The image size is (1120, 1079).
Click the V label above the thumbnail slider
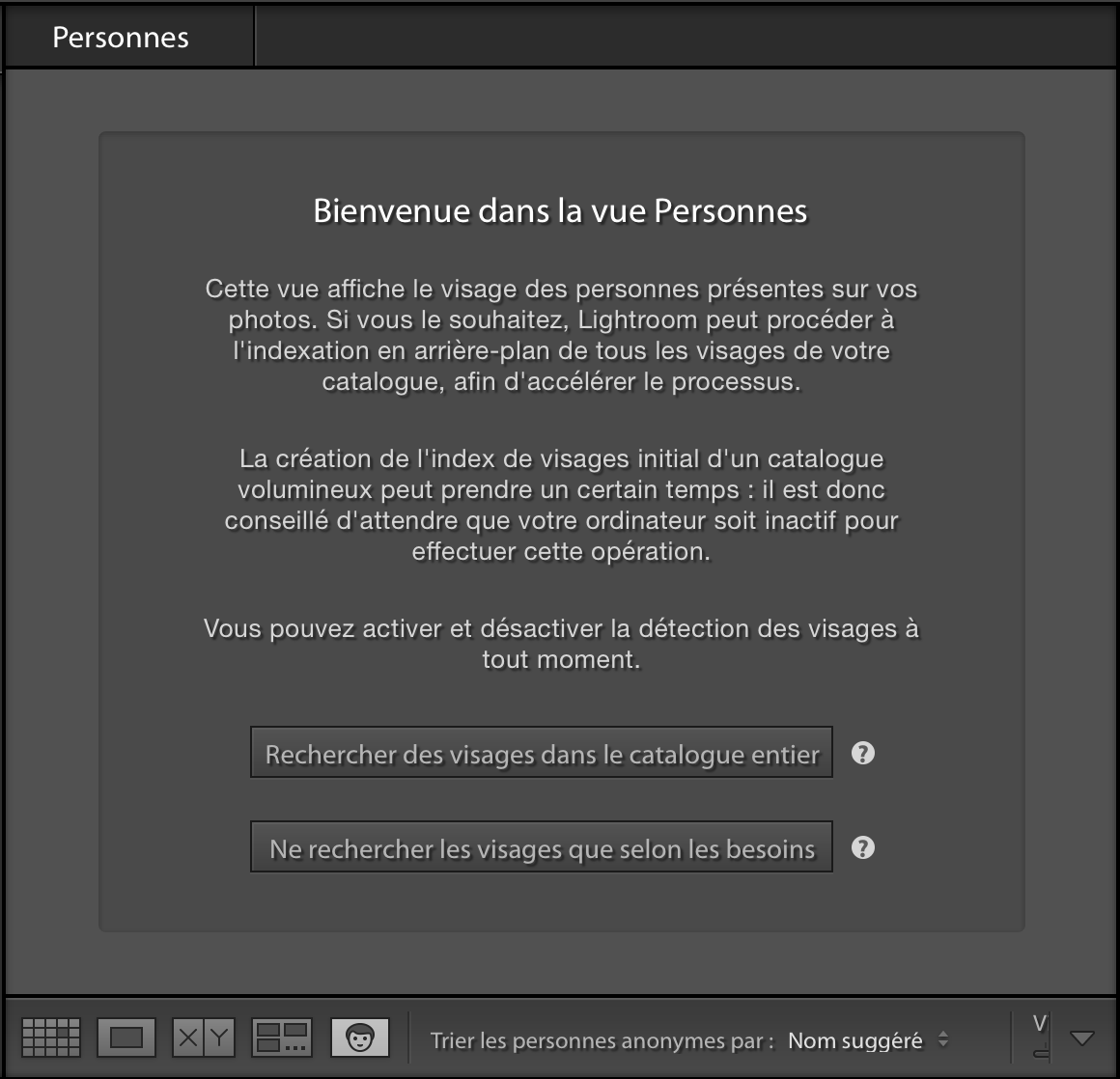(1040, 1020)
